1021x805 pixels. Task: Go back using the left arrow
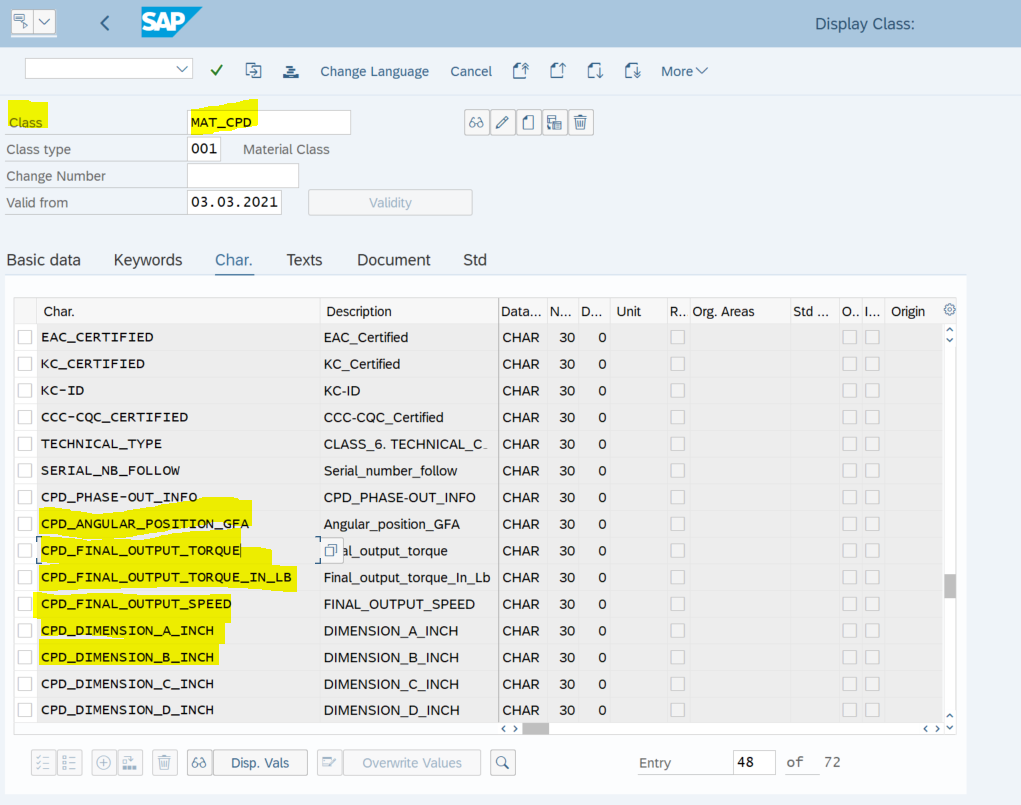tap(105, 23)
